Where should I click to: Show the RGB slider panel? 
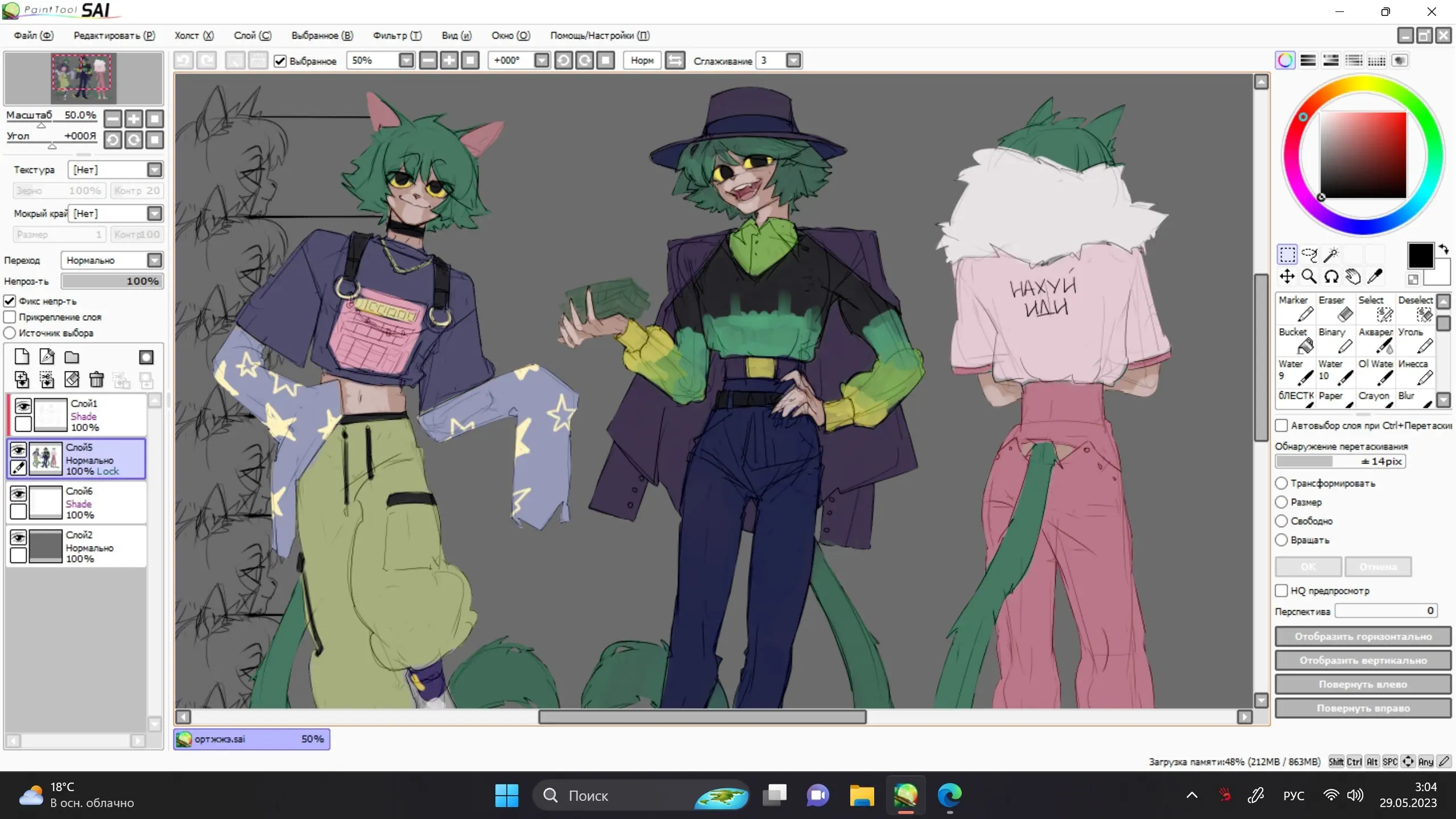(1308, 60)
